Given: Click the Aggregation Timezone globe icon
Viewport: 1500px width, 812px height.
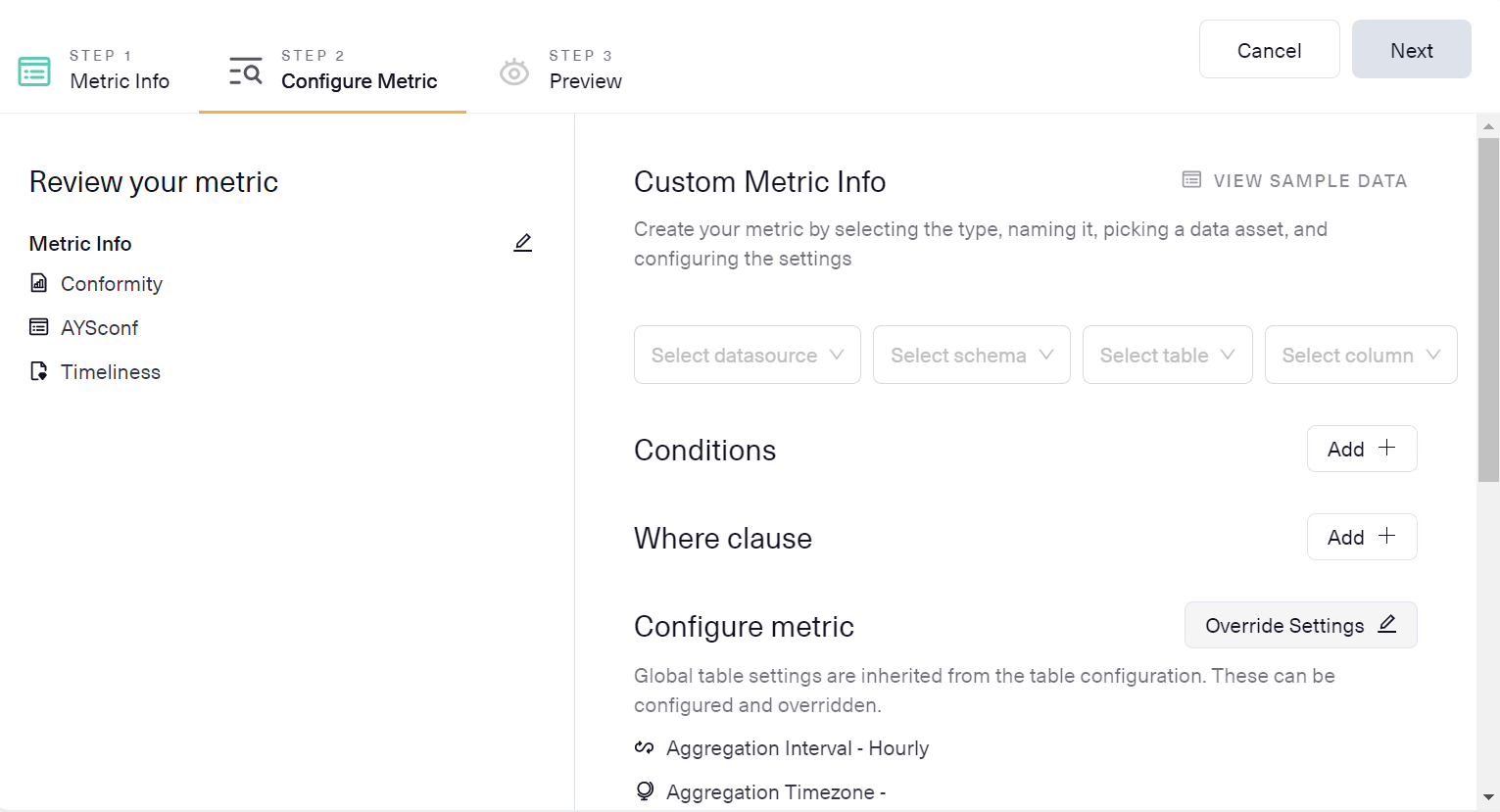Looking at the screenshot, I should click(x=645, y=791).
